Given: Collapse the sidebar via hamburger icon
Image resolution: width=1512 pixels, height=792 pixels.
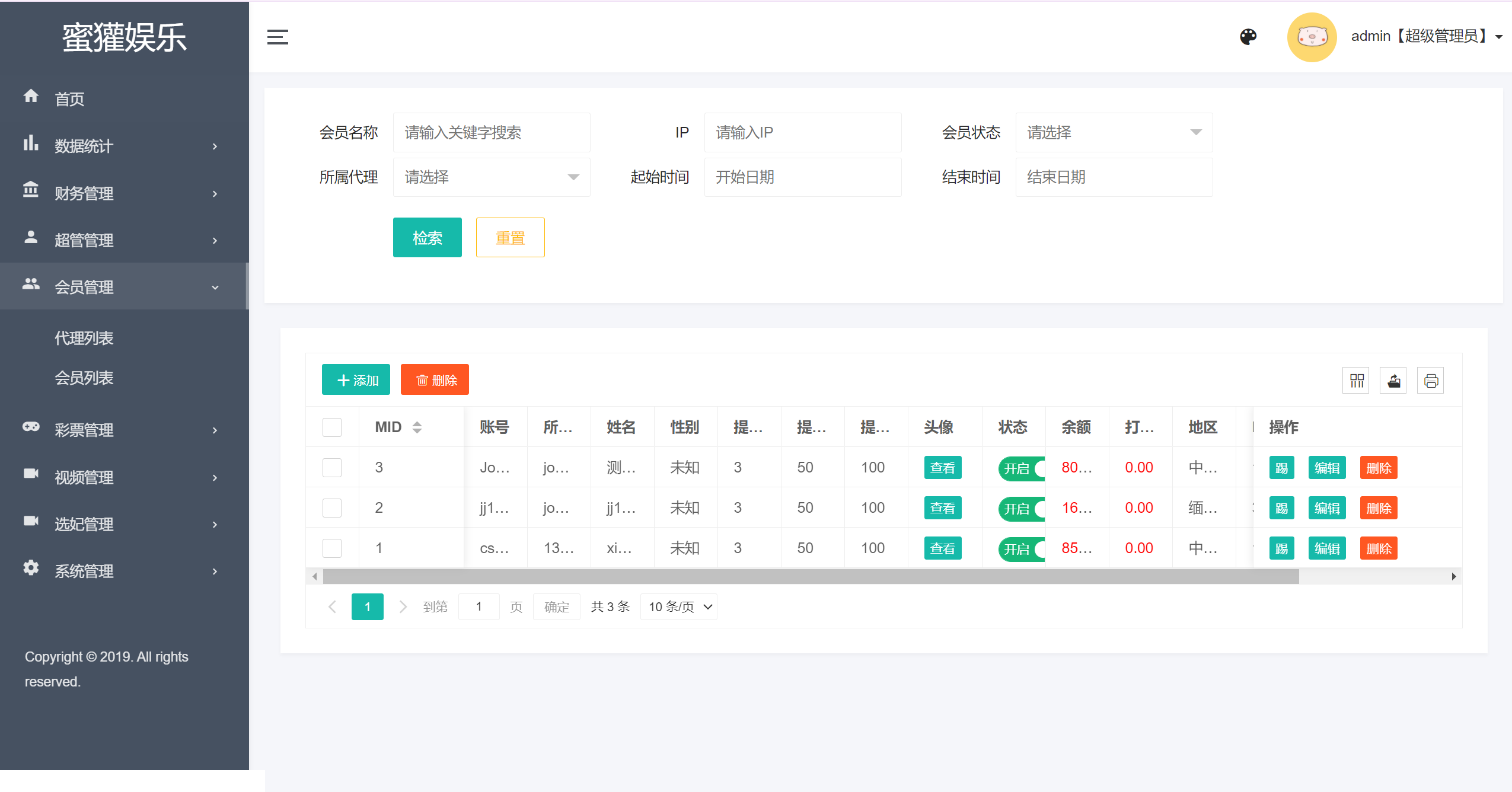Looking at the screenshot, I should coord(279,37).
